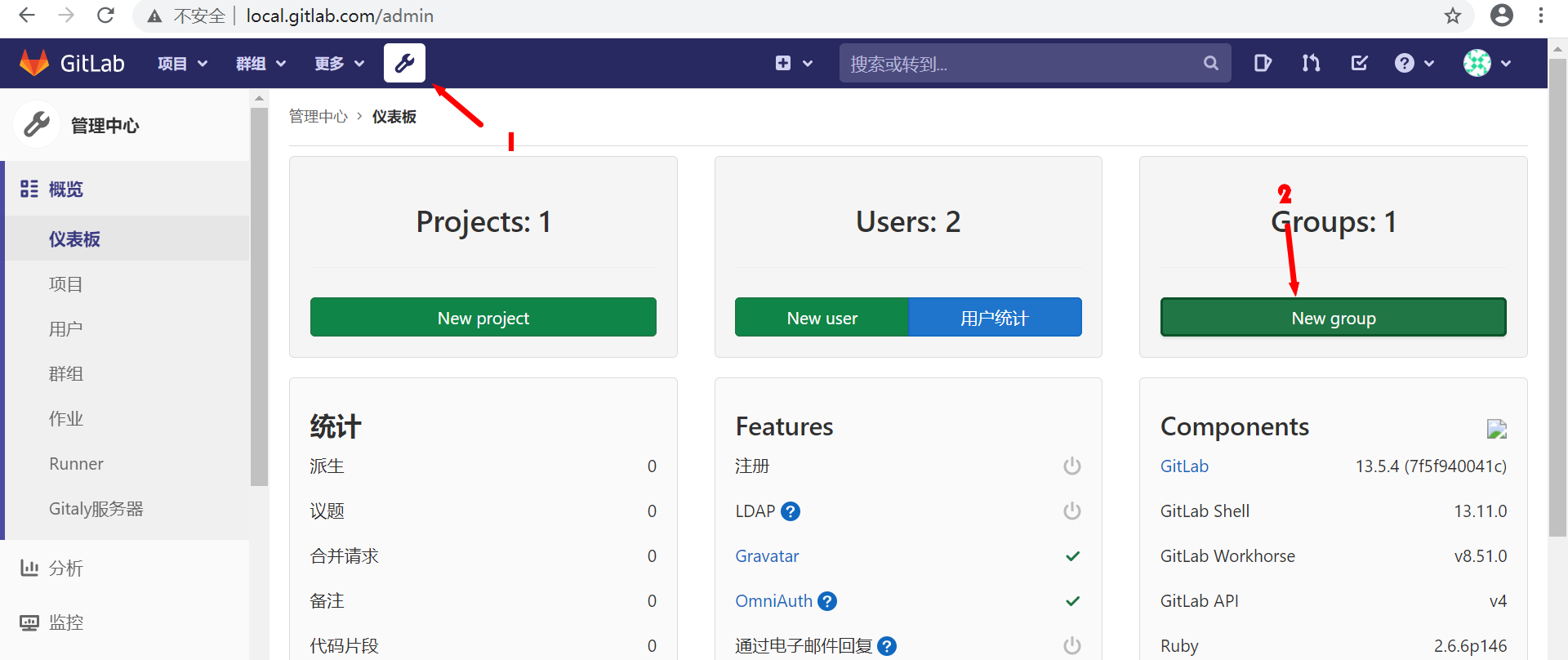1568x660 pixels.
Task: Expand the help menu arrow
Action: click(1429, 64)
